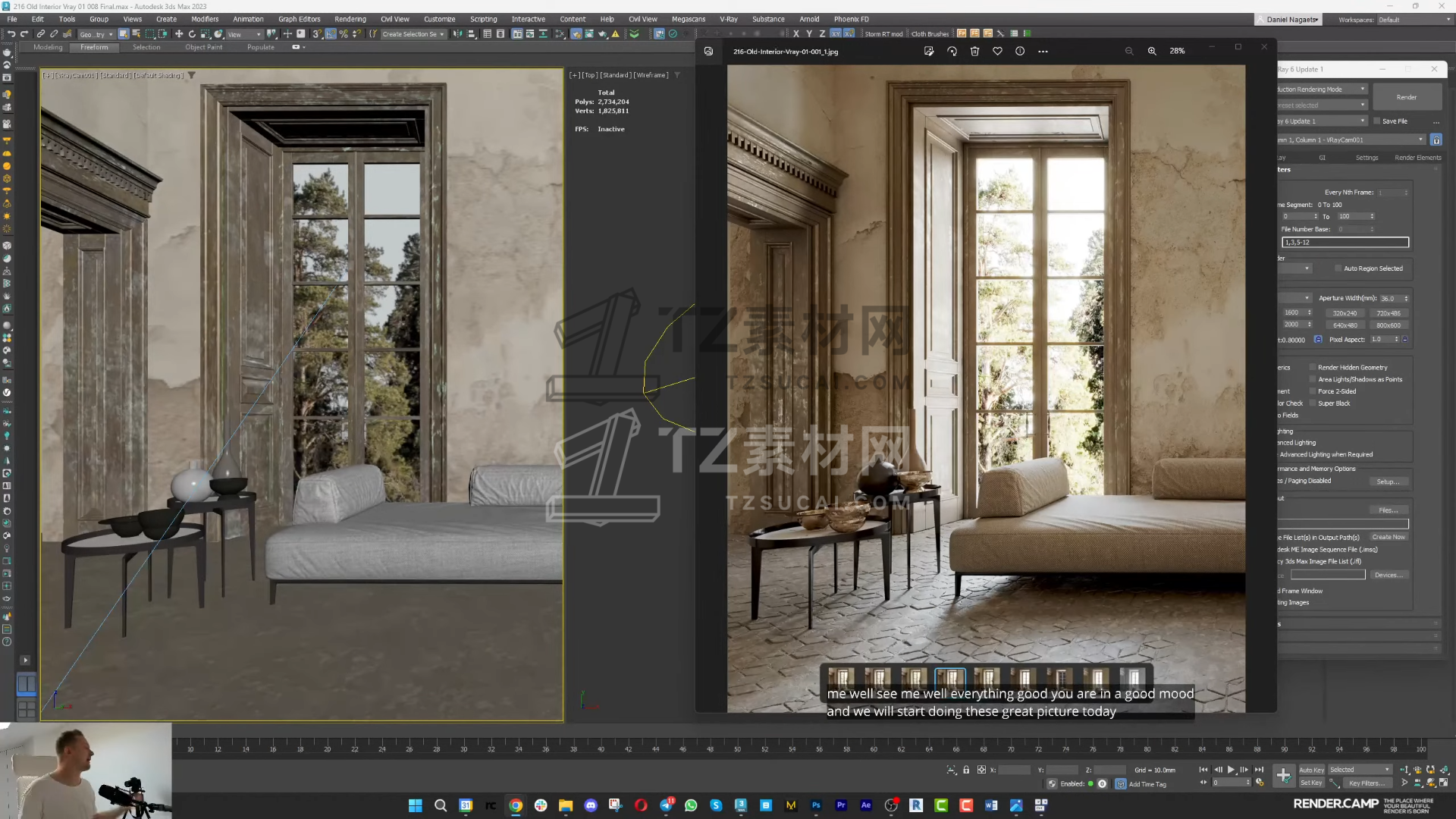Enable the Save File checkbox
Image resolution: width=1456 pixels, height=819 pixels.
(1377, 121)
